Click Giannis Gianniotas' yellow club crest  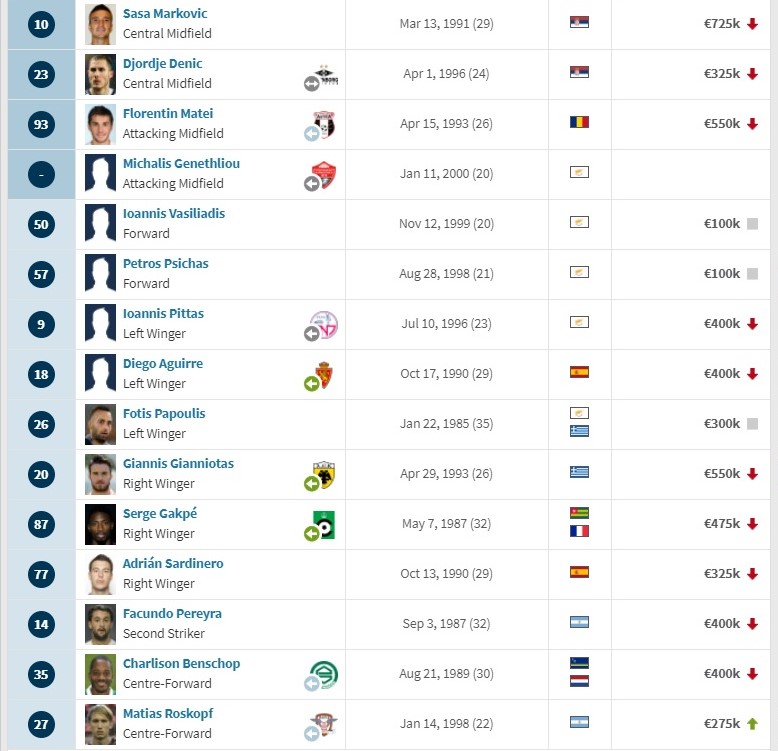pyautogui.click(x=324, y=474)
